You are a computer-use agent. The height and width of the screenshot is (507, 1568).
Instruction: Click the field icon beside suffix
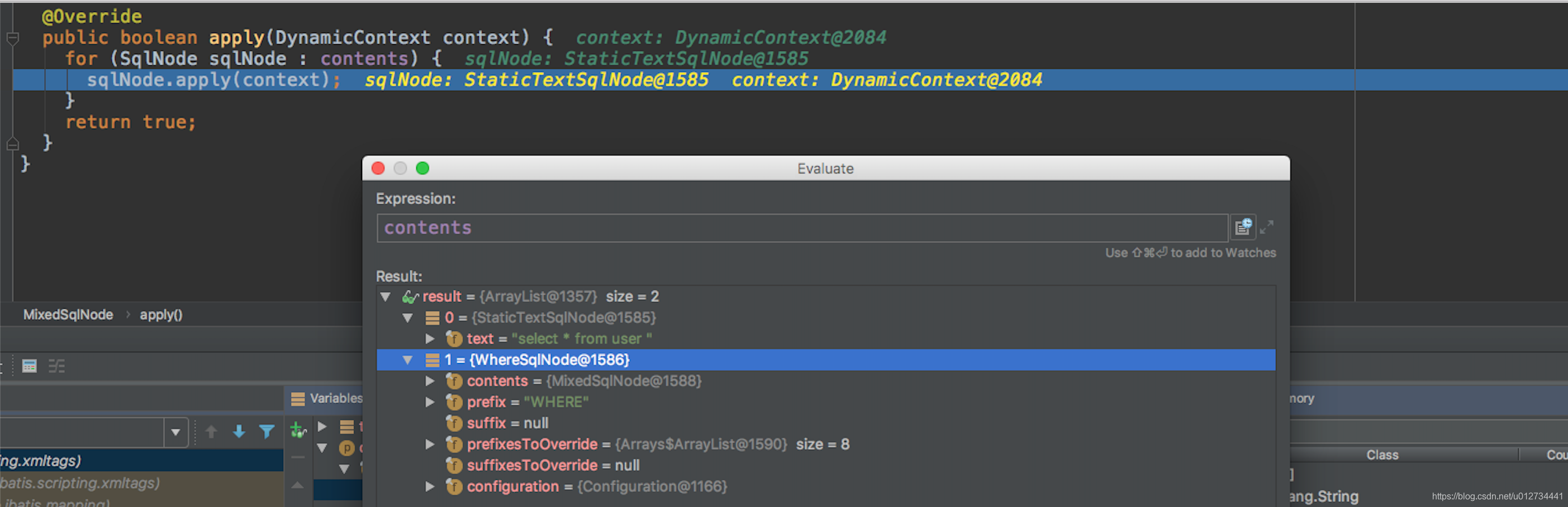pyautogui.click(x=454, y=423)
